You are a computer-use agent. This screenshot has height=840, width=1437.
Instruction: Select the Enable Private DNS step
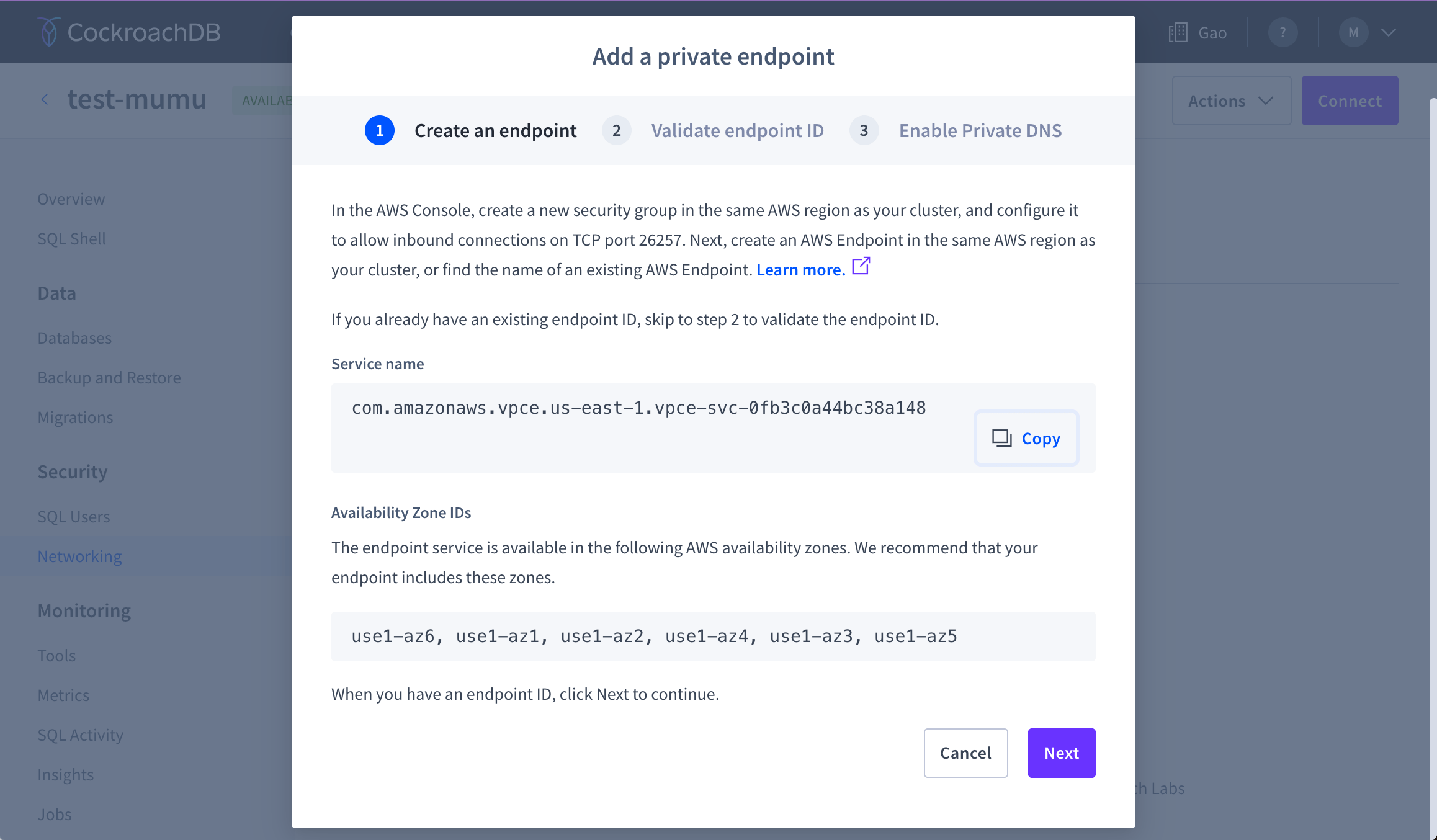coord(980,130)
